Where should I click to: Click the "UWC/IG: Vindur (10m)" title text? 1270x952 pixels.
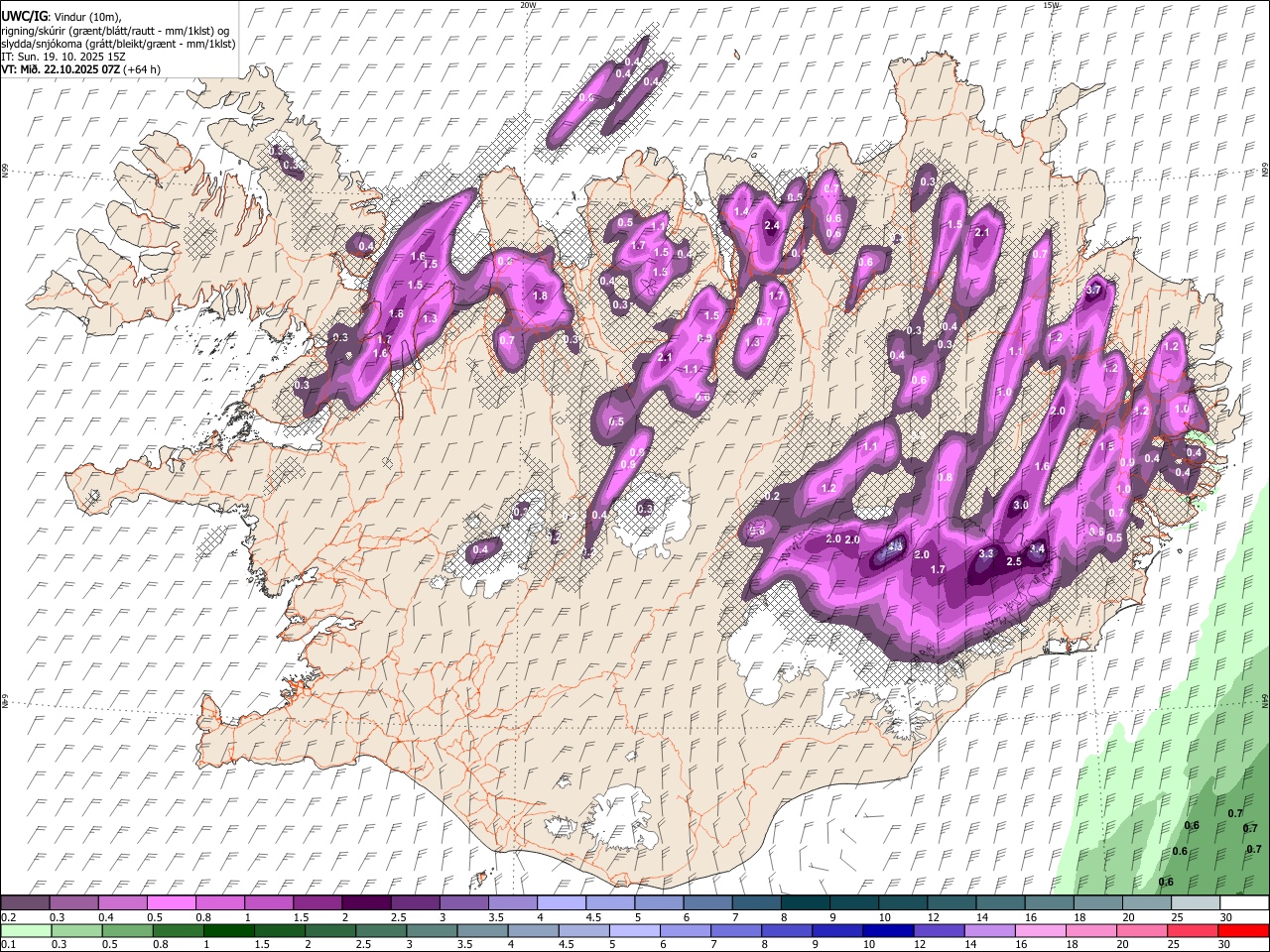click(62, 17)
